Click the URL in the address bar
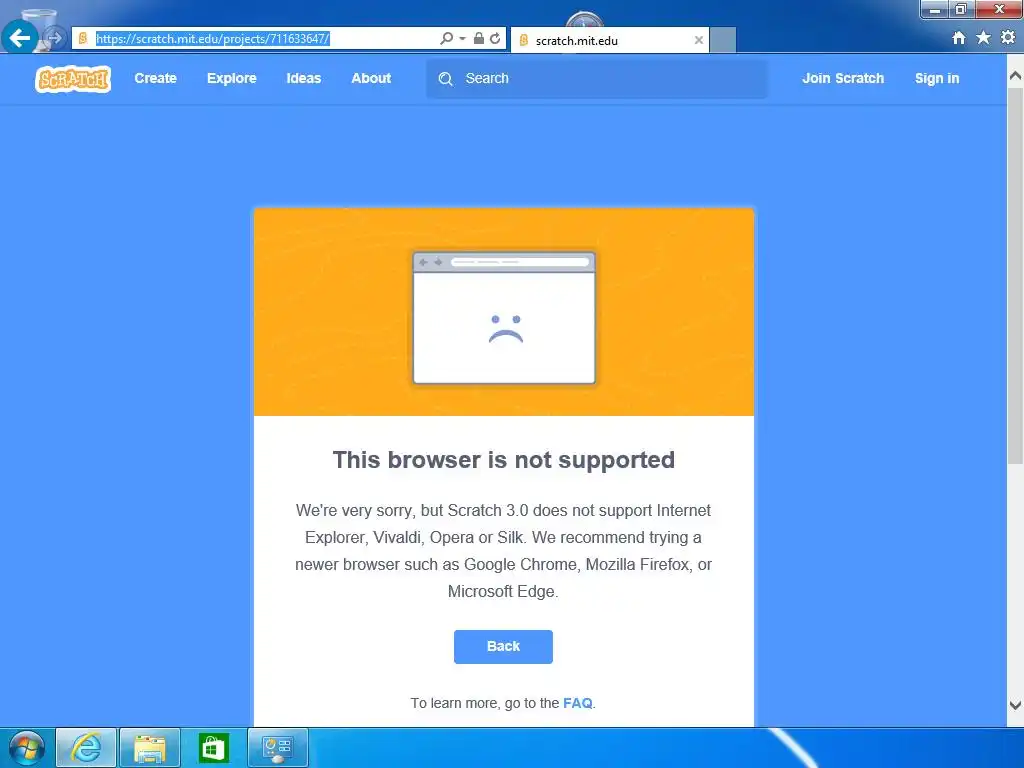The height and width of the screenshot is (768, 1024). [x=212, y=39]
